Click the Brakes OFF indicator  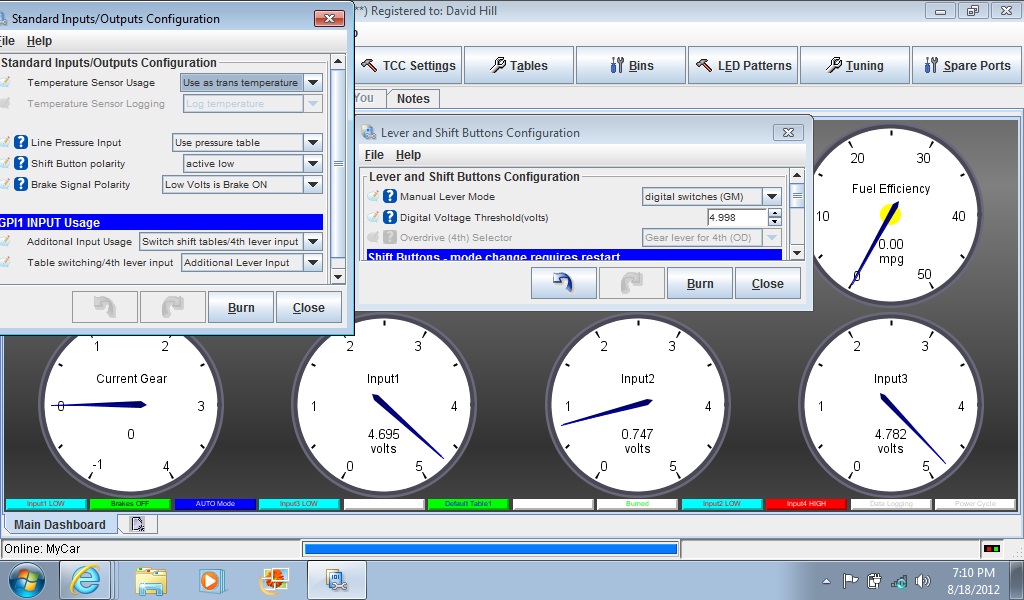[x=130, y=503]
